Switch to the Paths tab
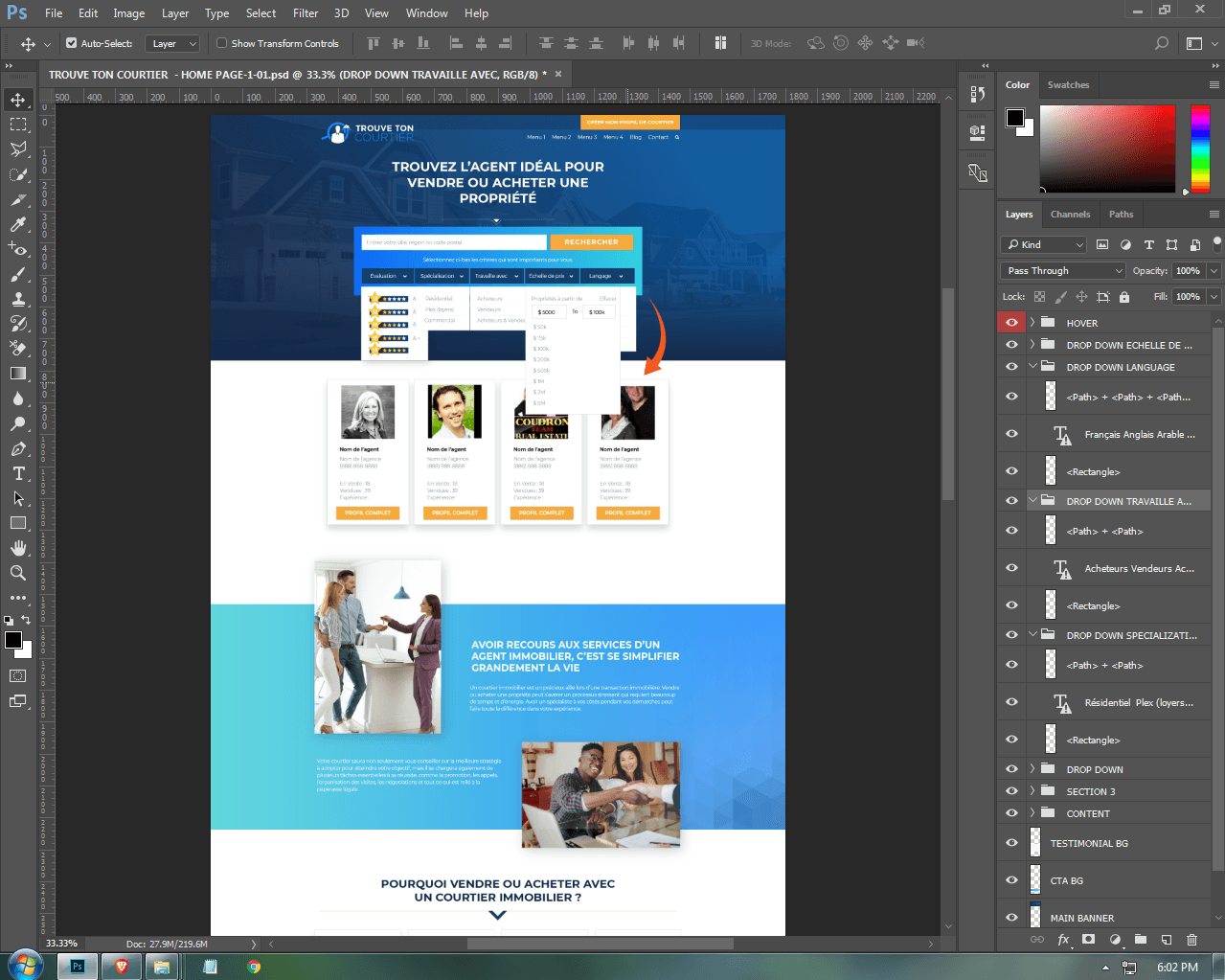 coord(1121,215)
